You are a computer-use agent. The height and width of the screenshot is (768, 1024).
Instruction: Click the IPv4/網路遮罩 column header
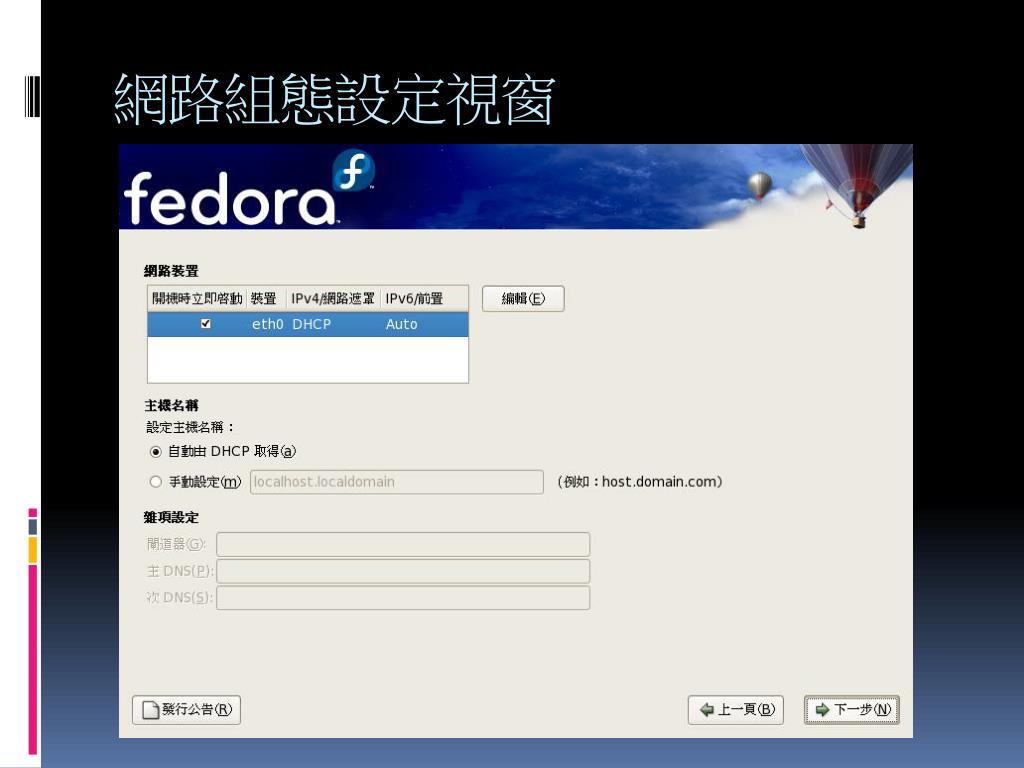tap(332, 298)
